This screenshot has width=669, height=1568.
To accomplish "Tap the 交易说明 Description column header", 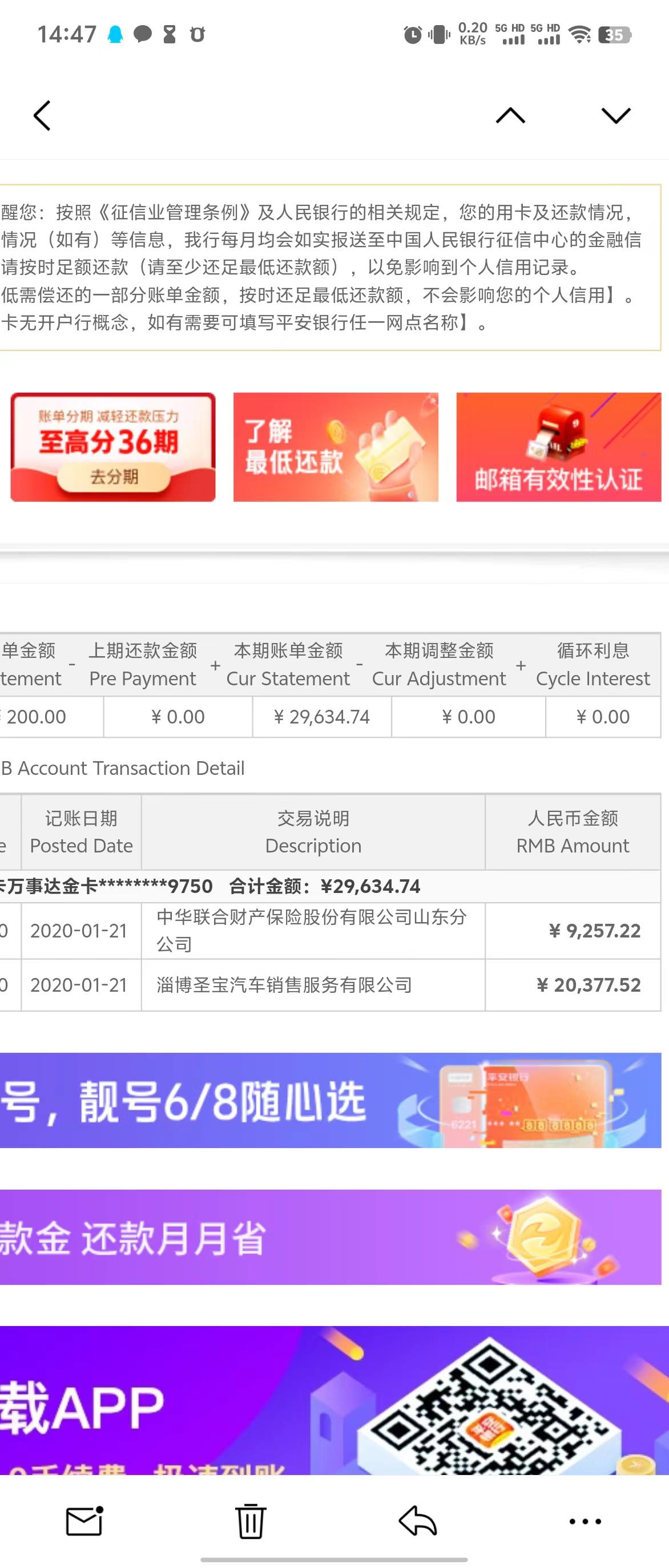I will tap(313, 831).
